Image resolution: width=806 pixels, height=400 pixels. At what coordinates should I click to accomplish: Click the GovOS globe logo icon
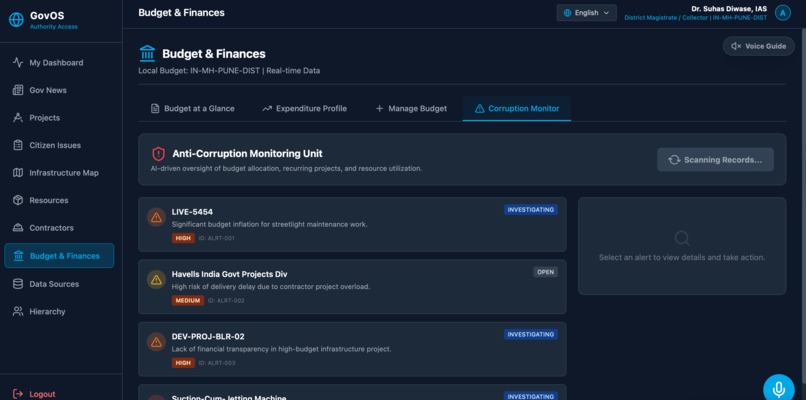pos(16,20)
